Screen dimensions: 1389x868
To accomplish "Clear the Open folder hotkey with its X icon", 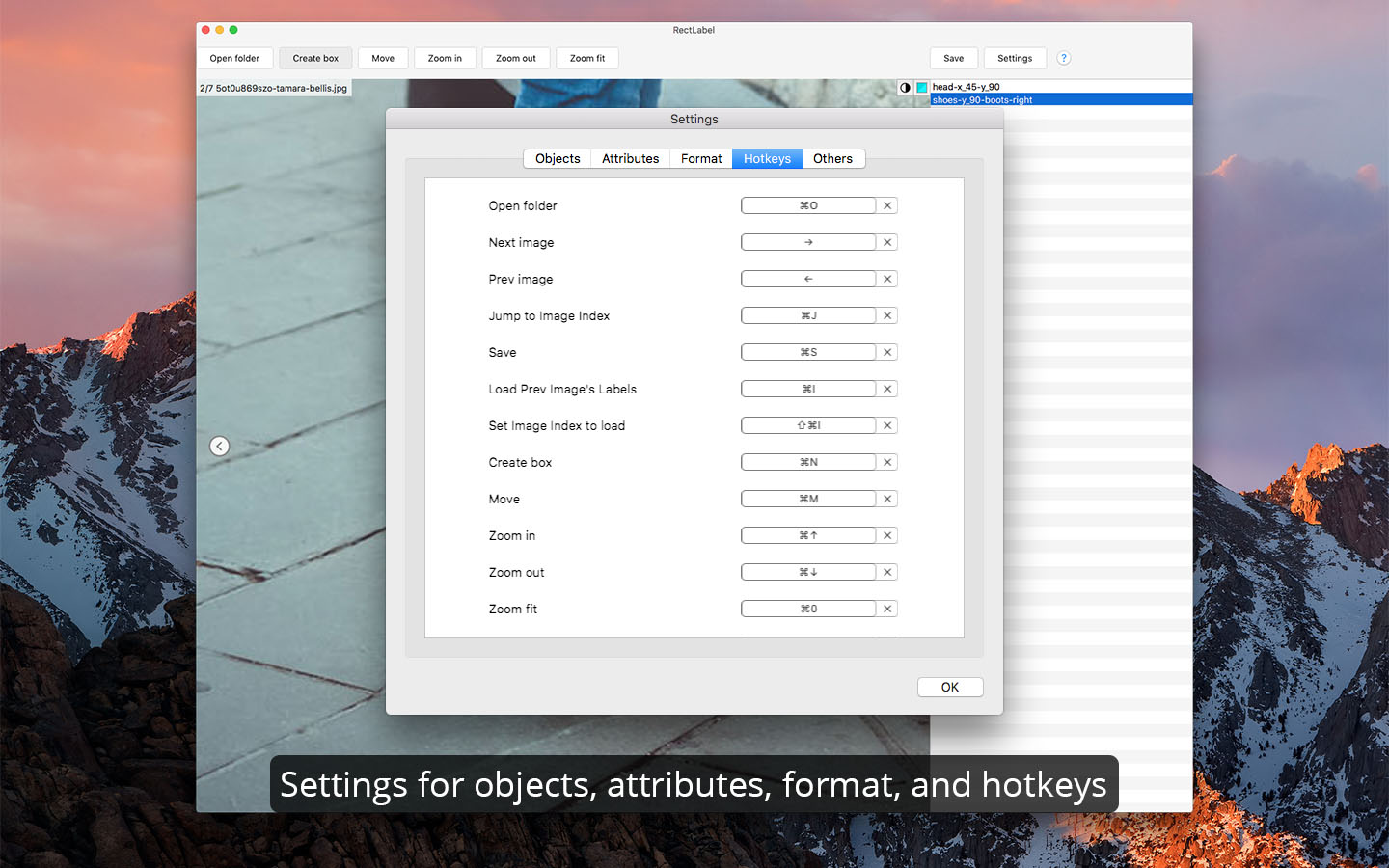I will 887,204.
